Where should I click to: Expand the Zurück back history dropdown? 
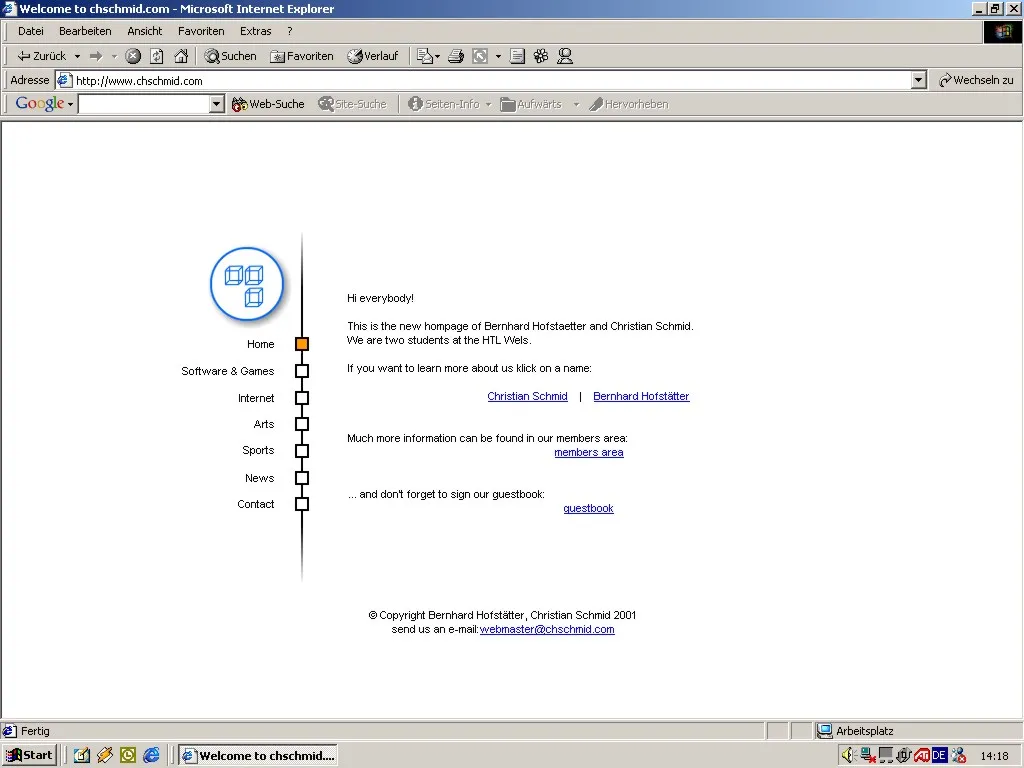click(x=77, y=56)
